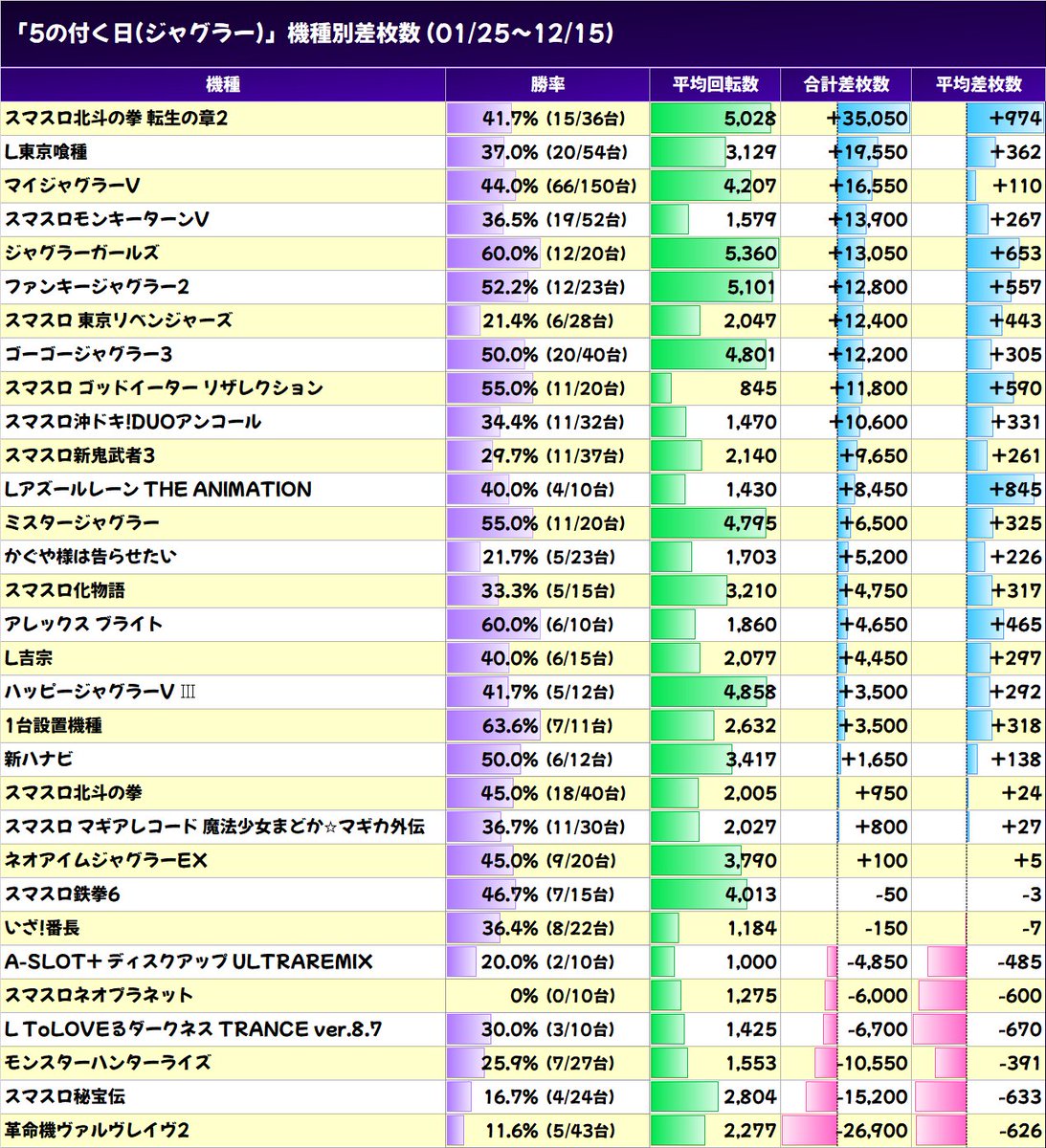Select the 革命機ヴァルヴレイヴ2 machine name
1046x1148 pixels.
[x=97, y=1131]
